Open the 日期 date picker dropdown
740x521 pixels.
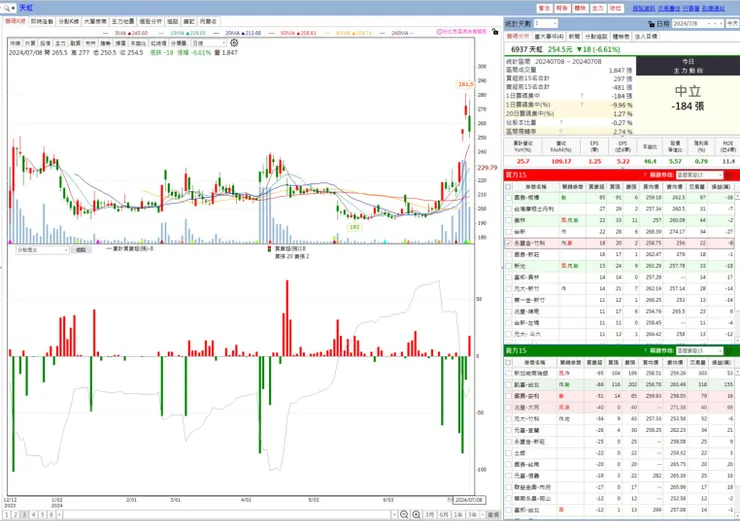point(709,24)
